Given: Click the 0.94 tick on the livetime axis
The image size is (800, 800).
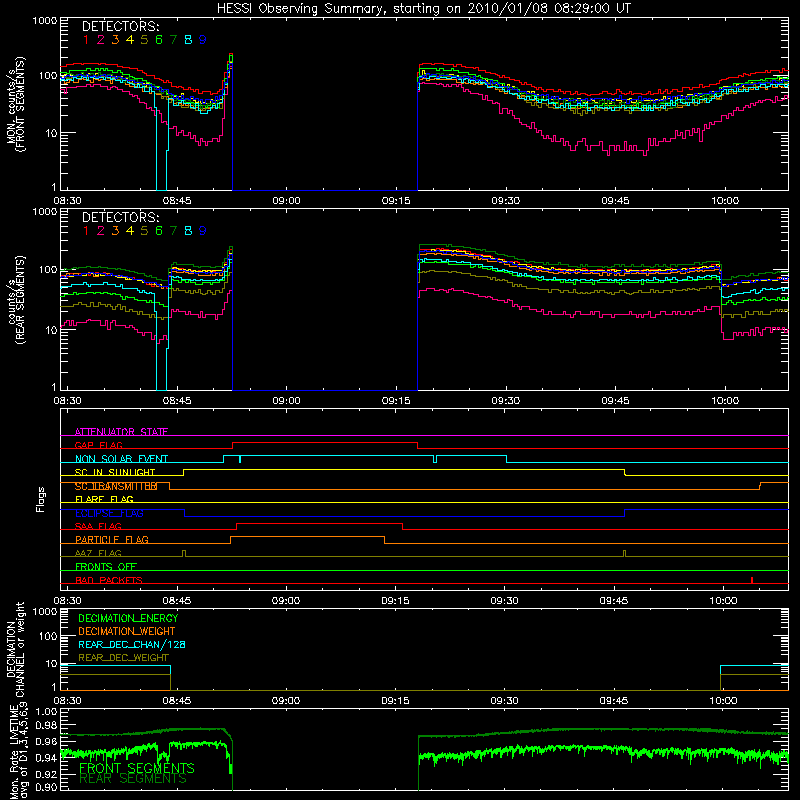Looking at the screenshot, I should [46, 758].
